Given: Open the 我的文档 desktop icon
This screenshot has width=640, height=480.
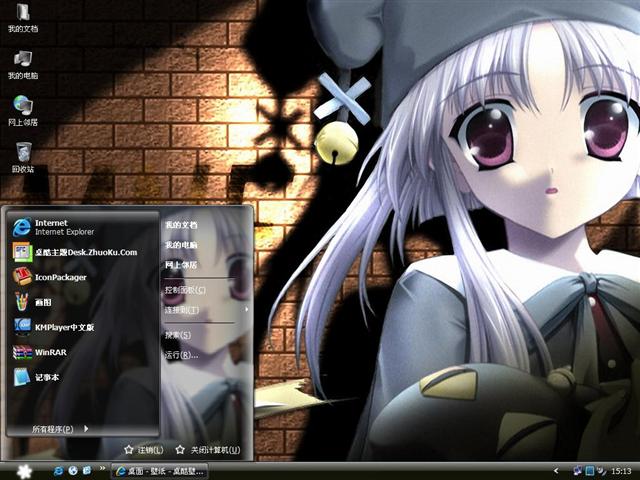Looking at the screenshot, I should point(23,18).
